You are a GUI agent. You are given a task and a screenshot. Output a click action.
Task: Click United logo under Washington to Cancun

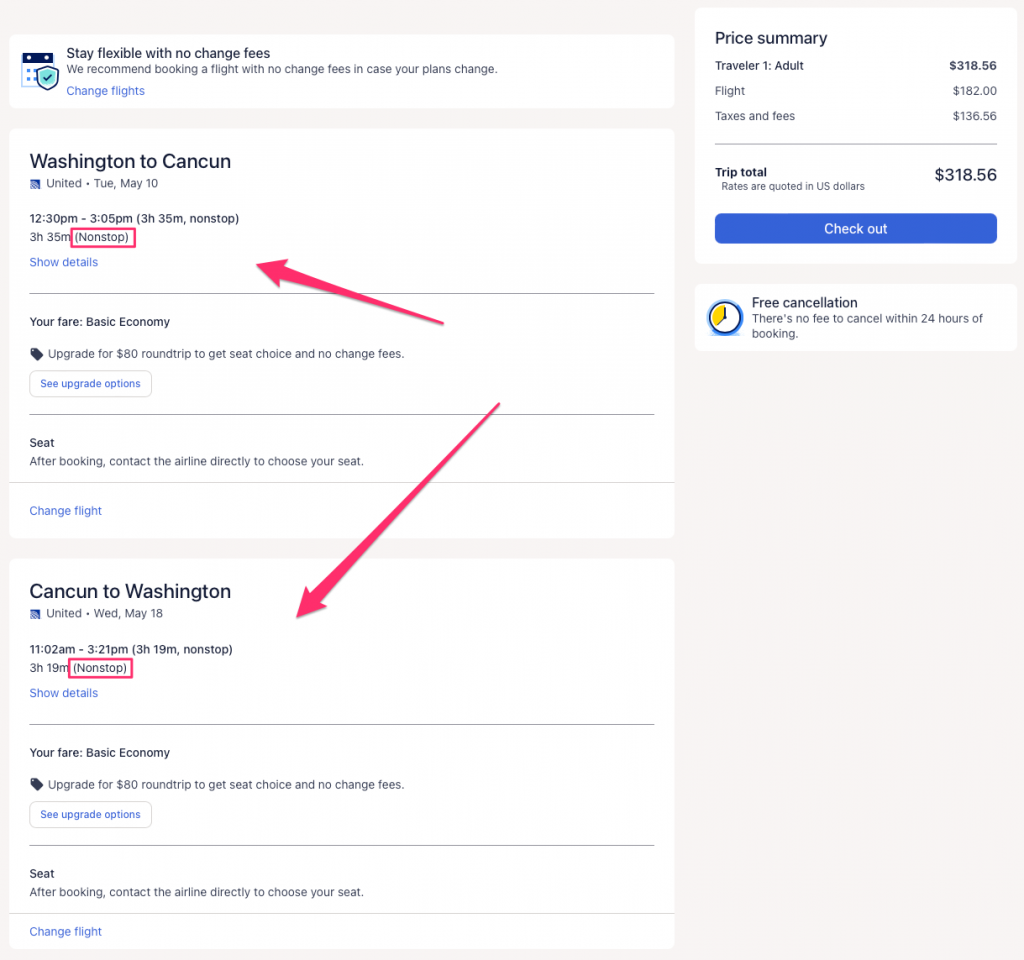click(36, 184)
